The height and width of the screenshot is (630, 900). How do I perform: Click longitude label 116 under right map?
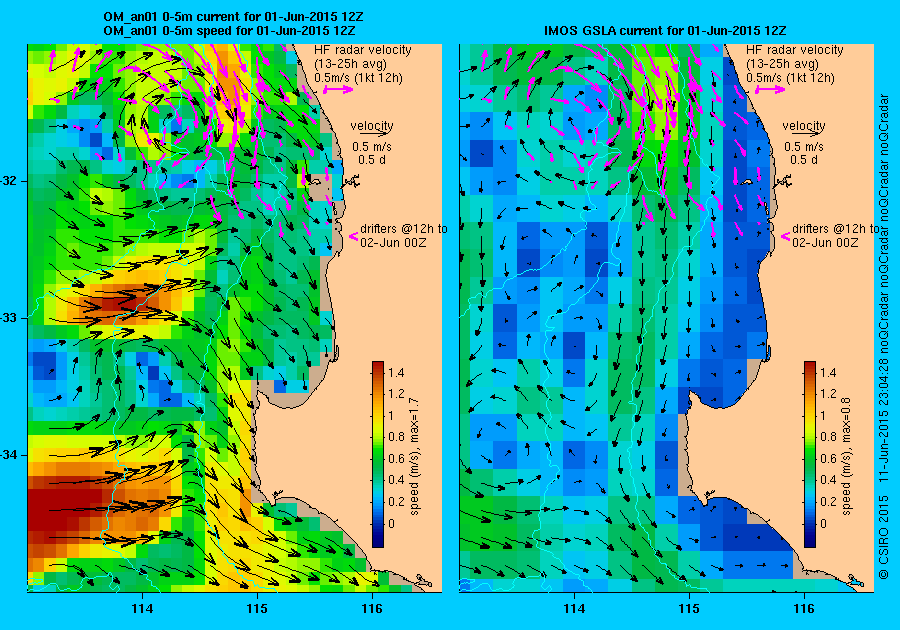(x=804, y=609)
